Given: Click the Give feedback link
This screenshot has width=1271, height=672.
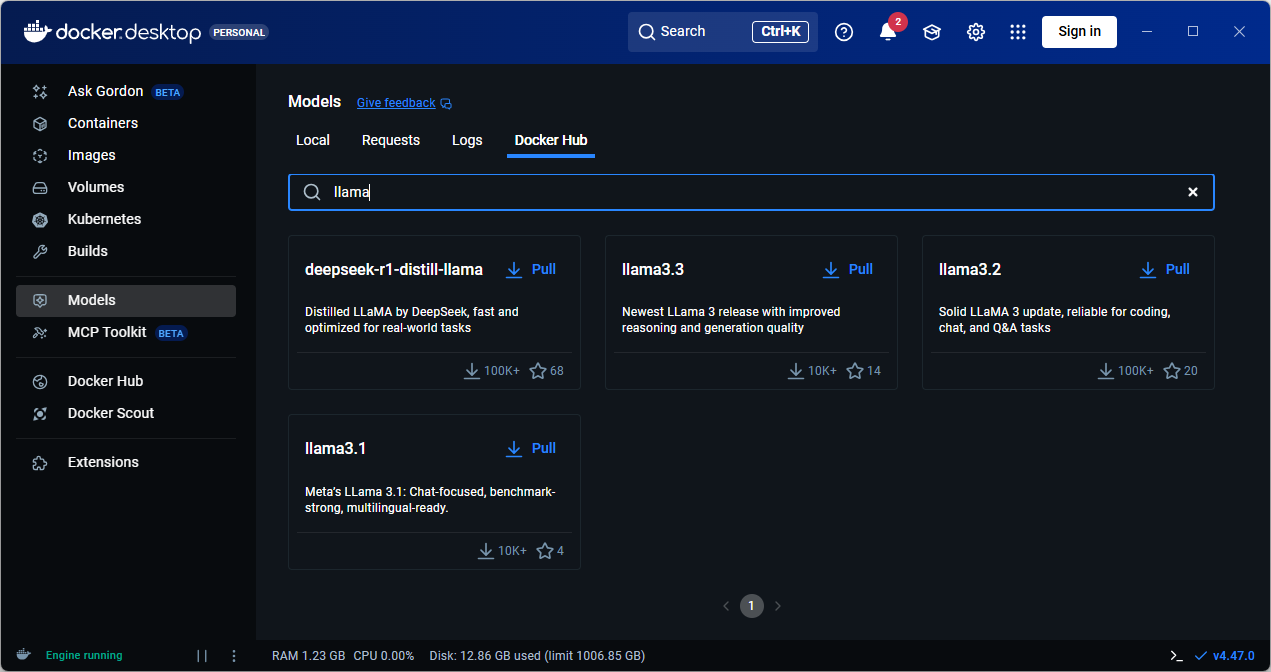Looking at the screenshot, I should pos(396,103).
